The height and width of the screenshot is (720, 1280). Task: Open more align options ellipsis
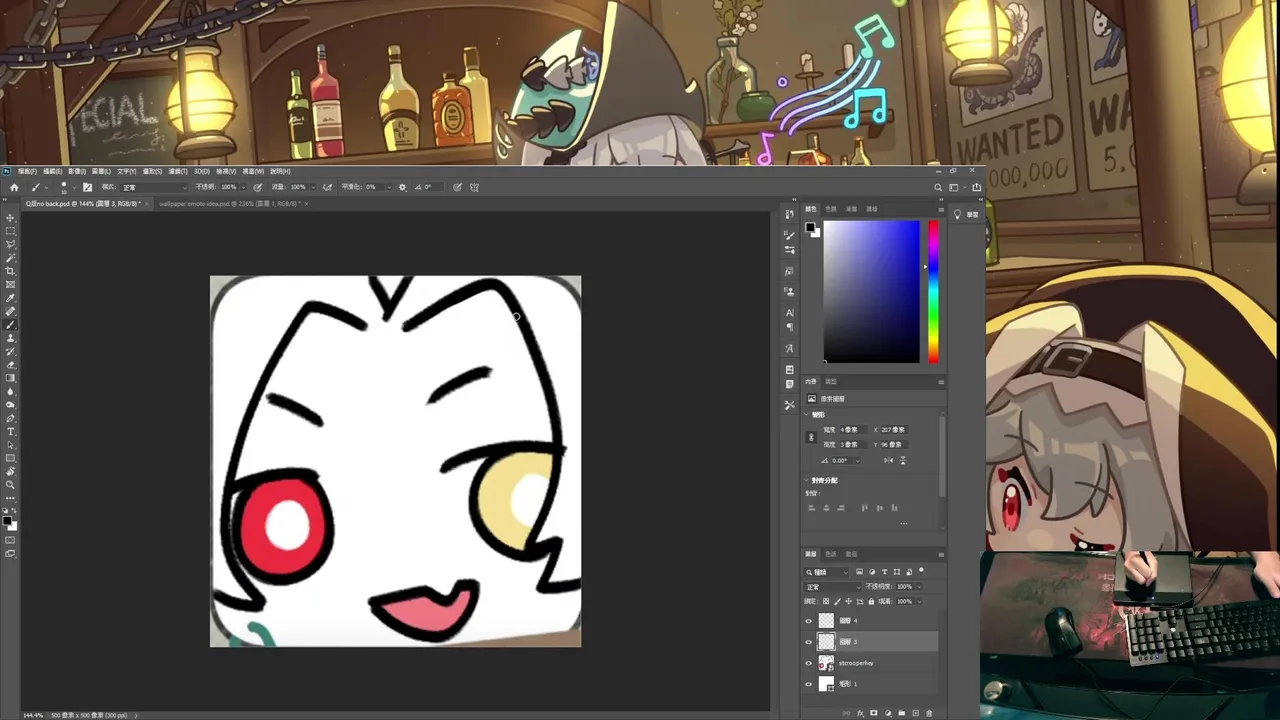(x=904, y=523)
